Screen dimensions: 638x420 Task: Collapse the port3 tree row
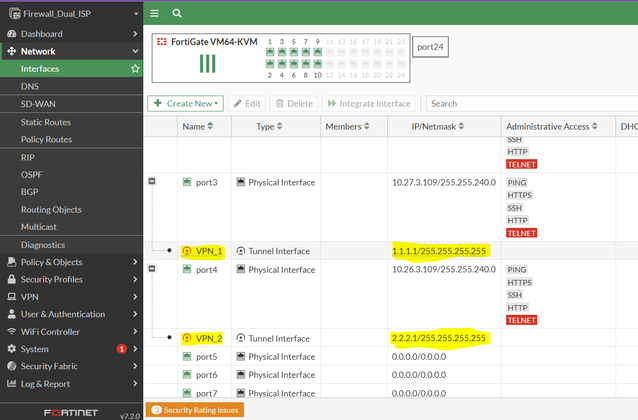[152, 182]
